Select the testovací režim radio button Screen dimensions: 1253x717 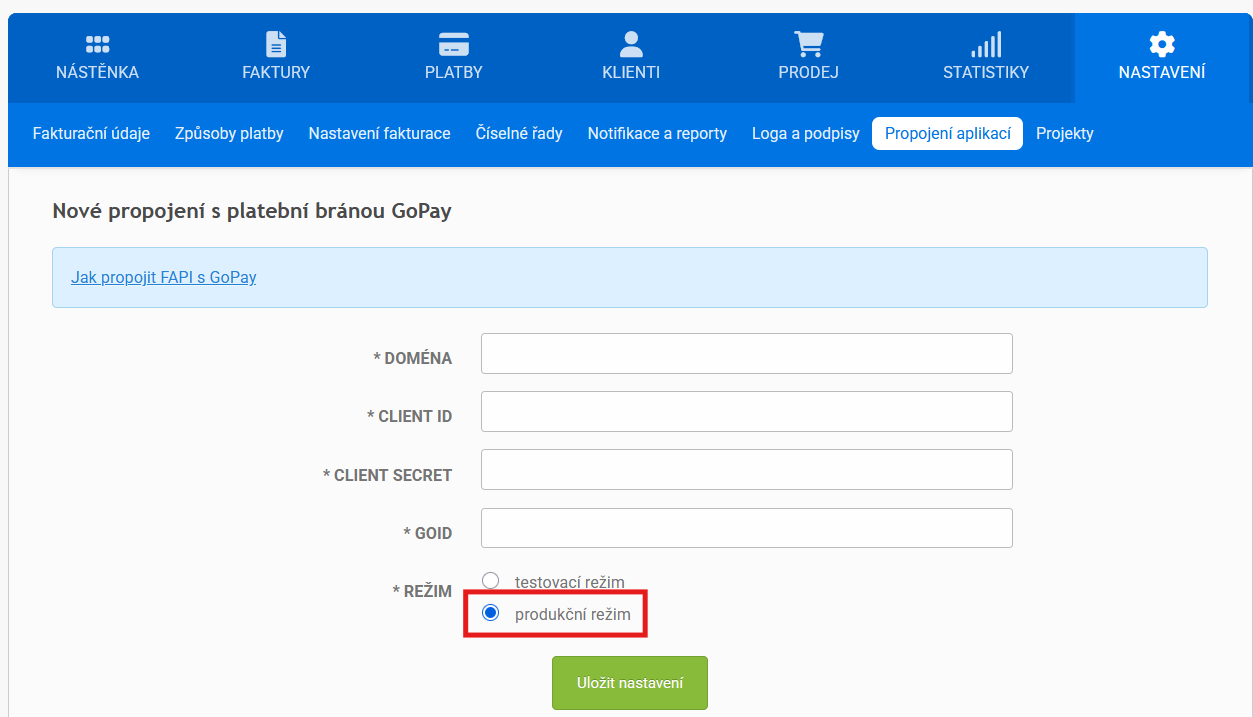point(490,581)
